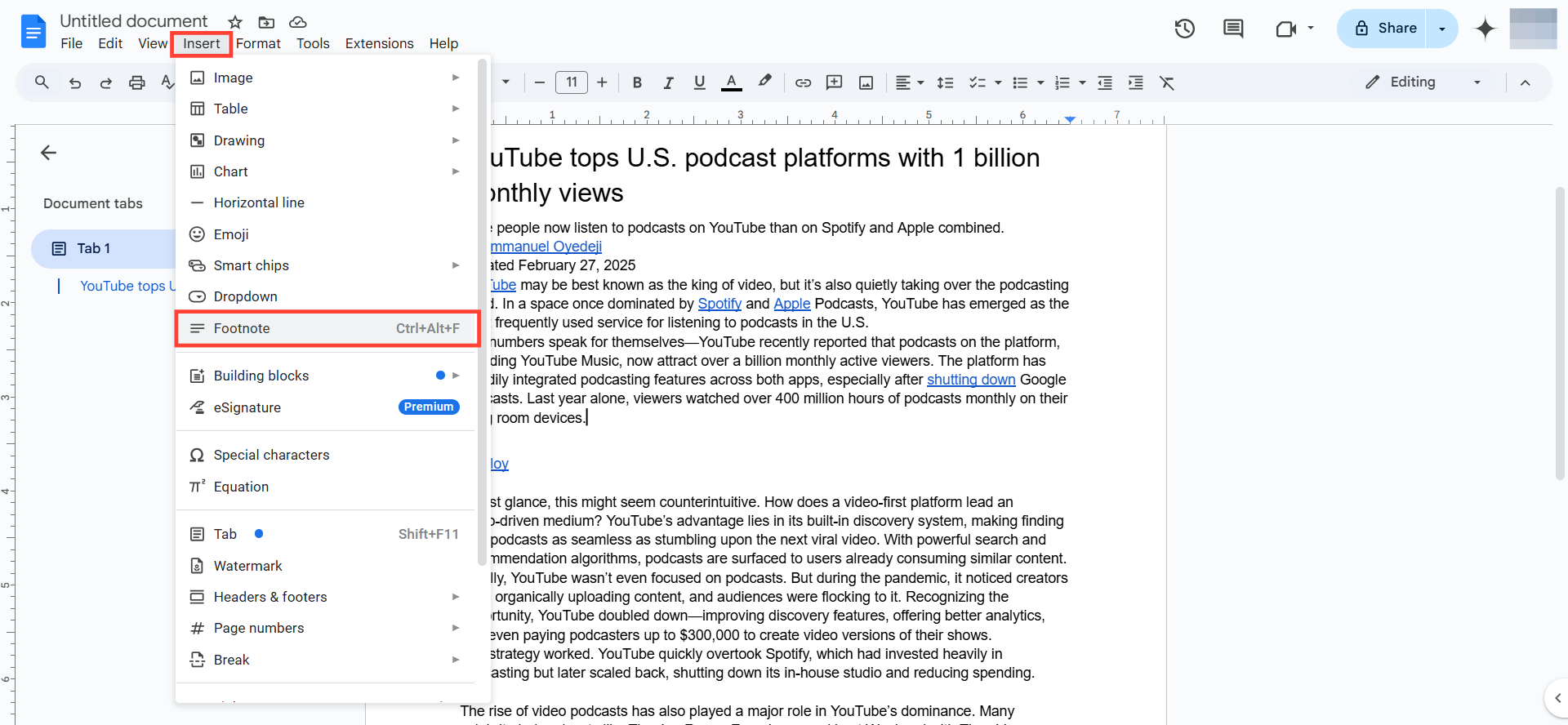The width and height of the screenshot is (1568, 725).
Task: Choose Watermark in the Insert menu
Action: [247, 566]
